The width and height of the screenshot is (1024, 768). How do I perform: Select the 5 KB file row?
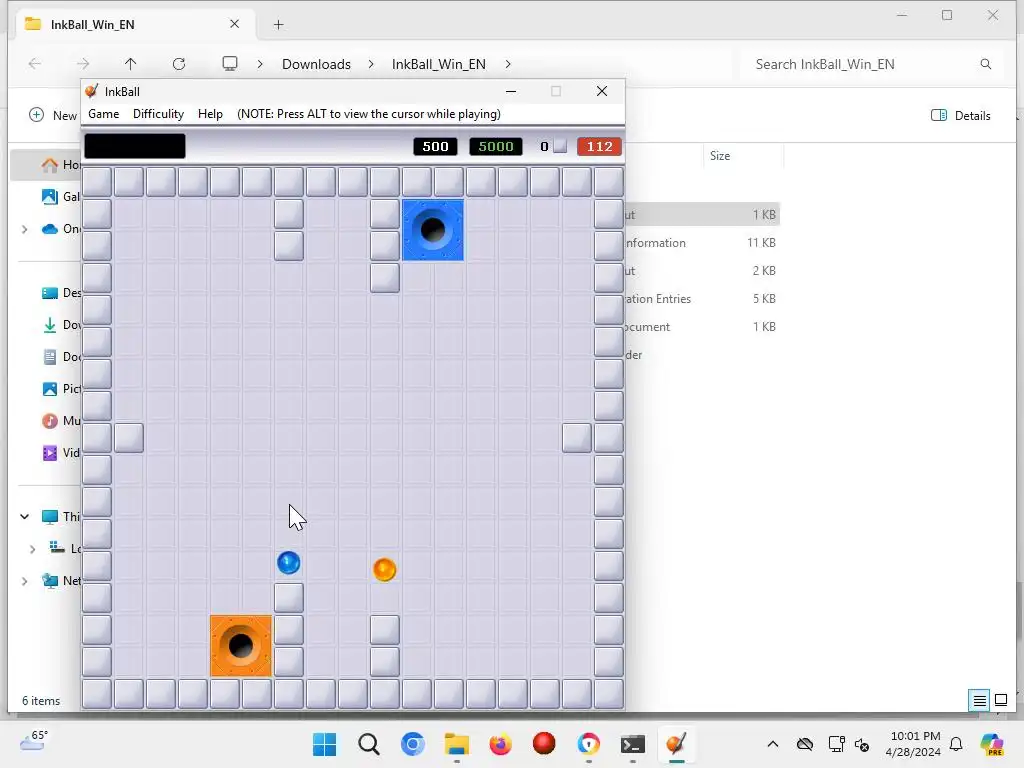702,298
